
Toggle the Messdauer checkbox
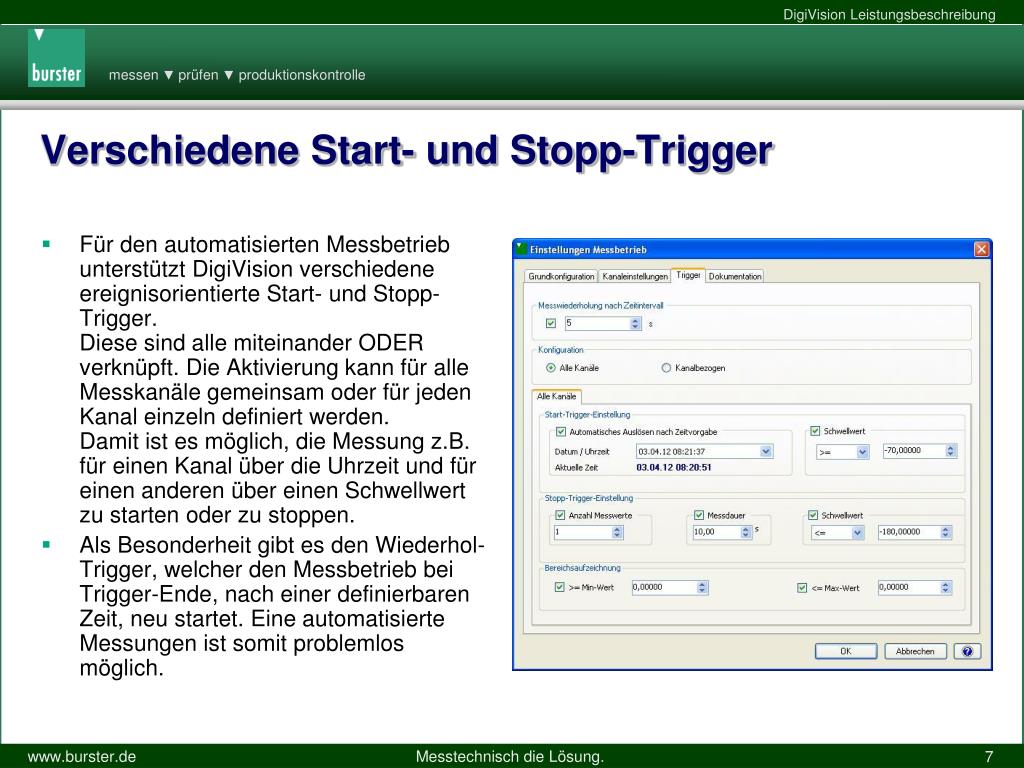[699, 515]
